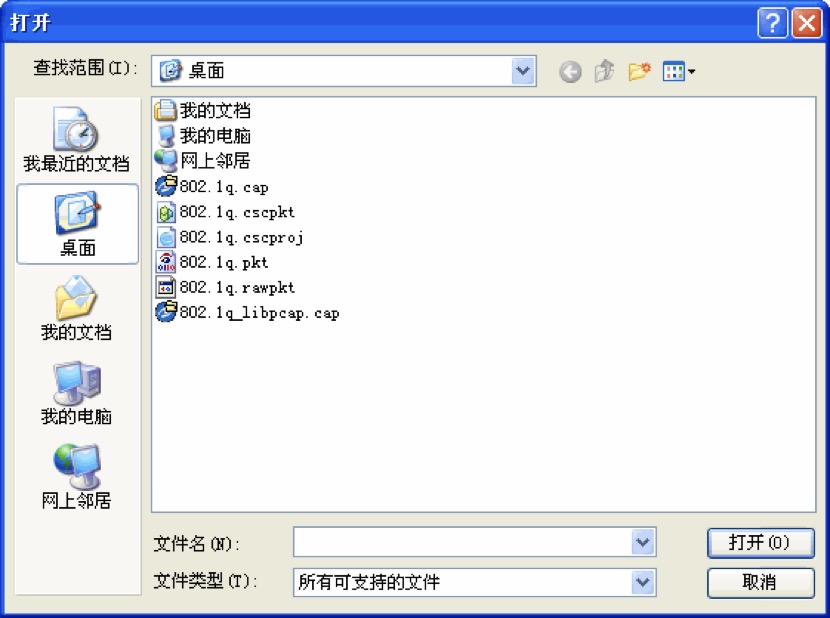Select the 802.1q_libpcap.cap file
830x618 pixels.
258,313
